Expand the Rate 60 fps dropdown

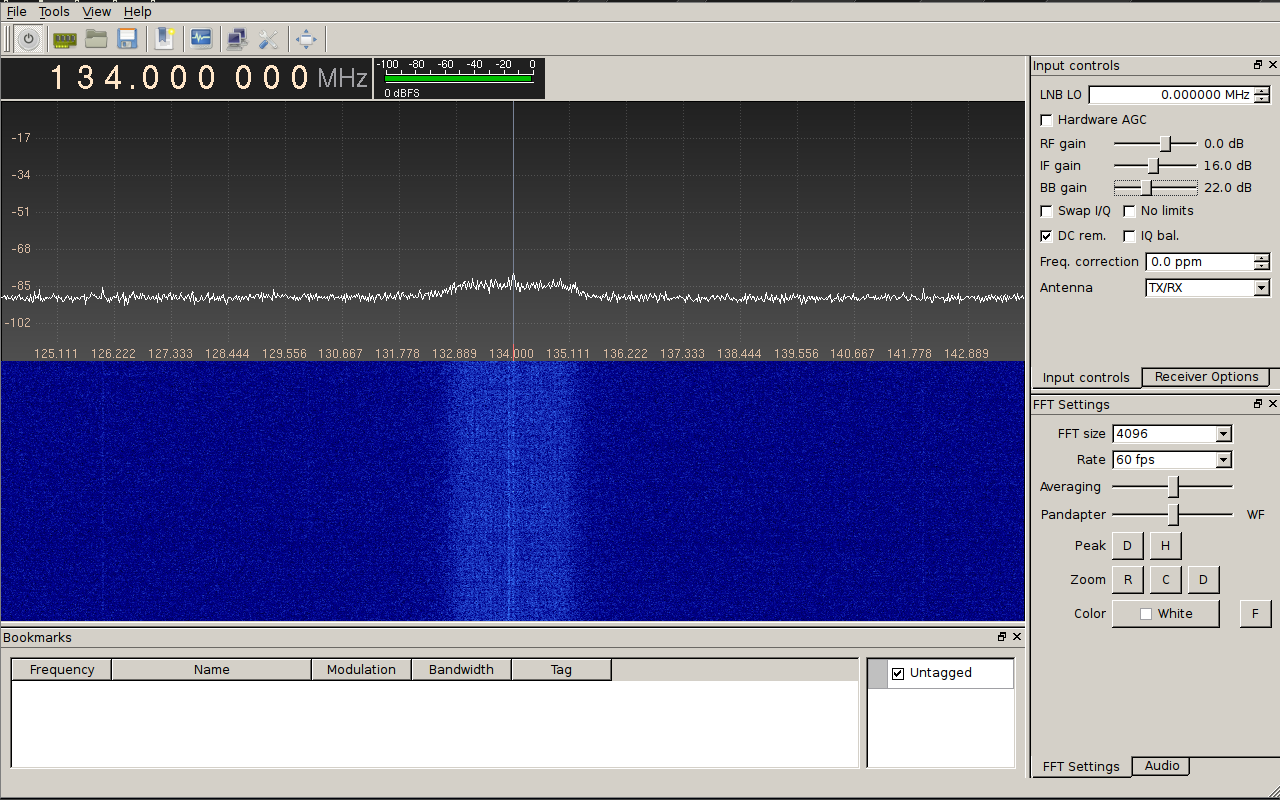[1172, 460]
